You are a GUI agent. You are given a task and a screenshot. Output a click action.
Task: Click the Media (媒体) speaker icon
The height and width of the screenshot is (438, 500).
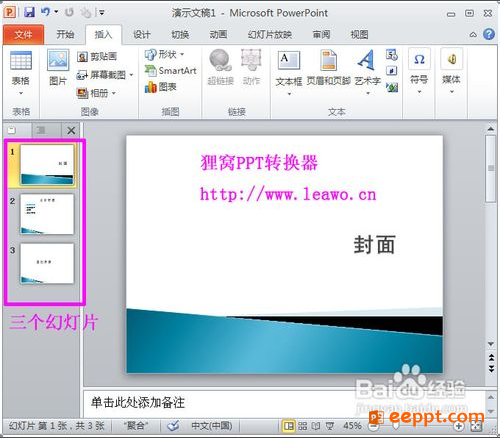click(451, 59)
